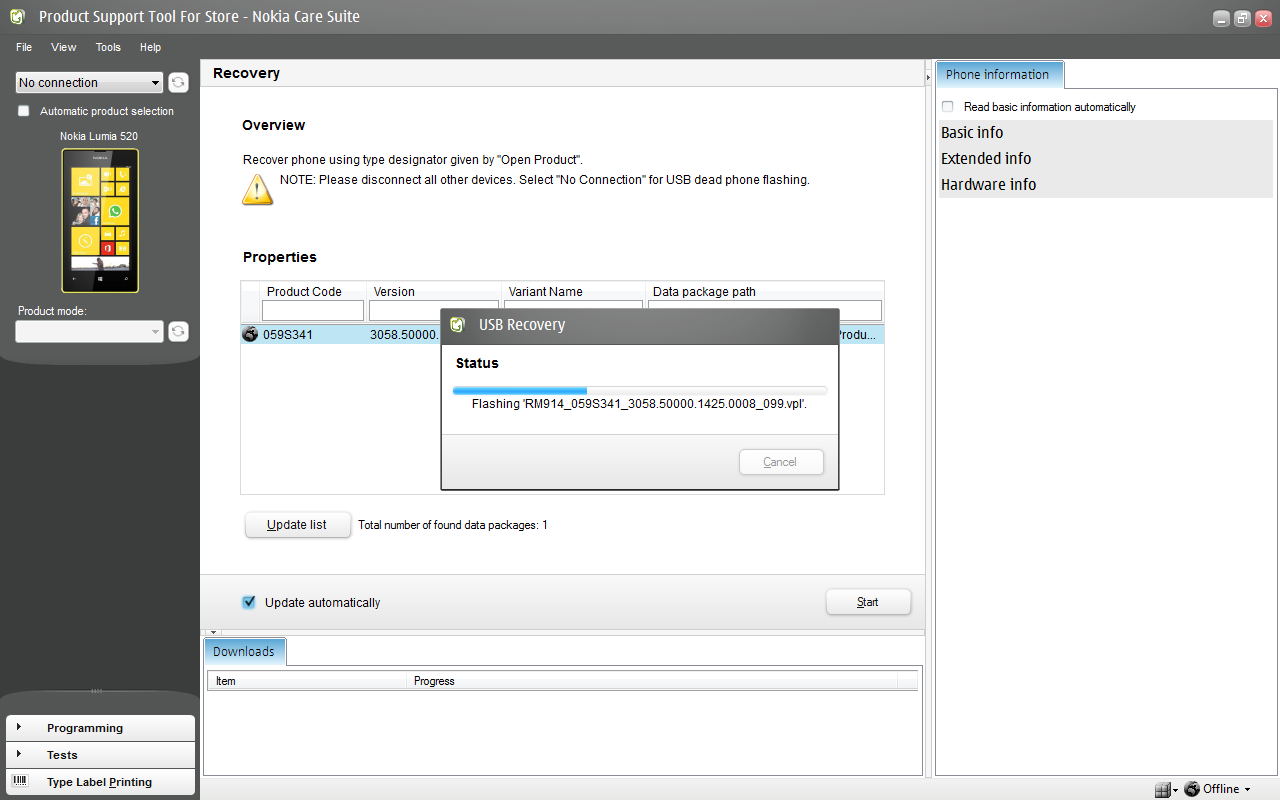
Task: Click the Nokia Care Suite logo in title bar
Action: click(x=18, y=17)
